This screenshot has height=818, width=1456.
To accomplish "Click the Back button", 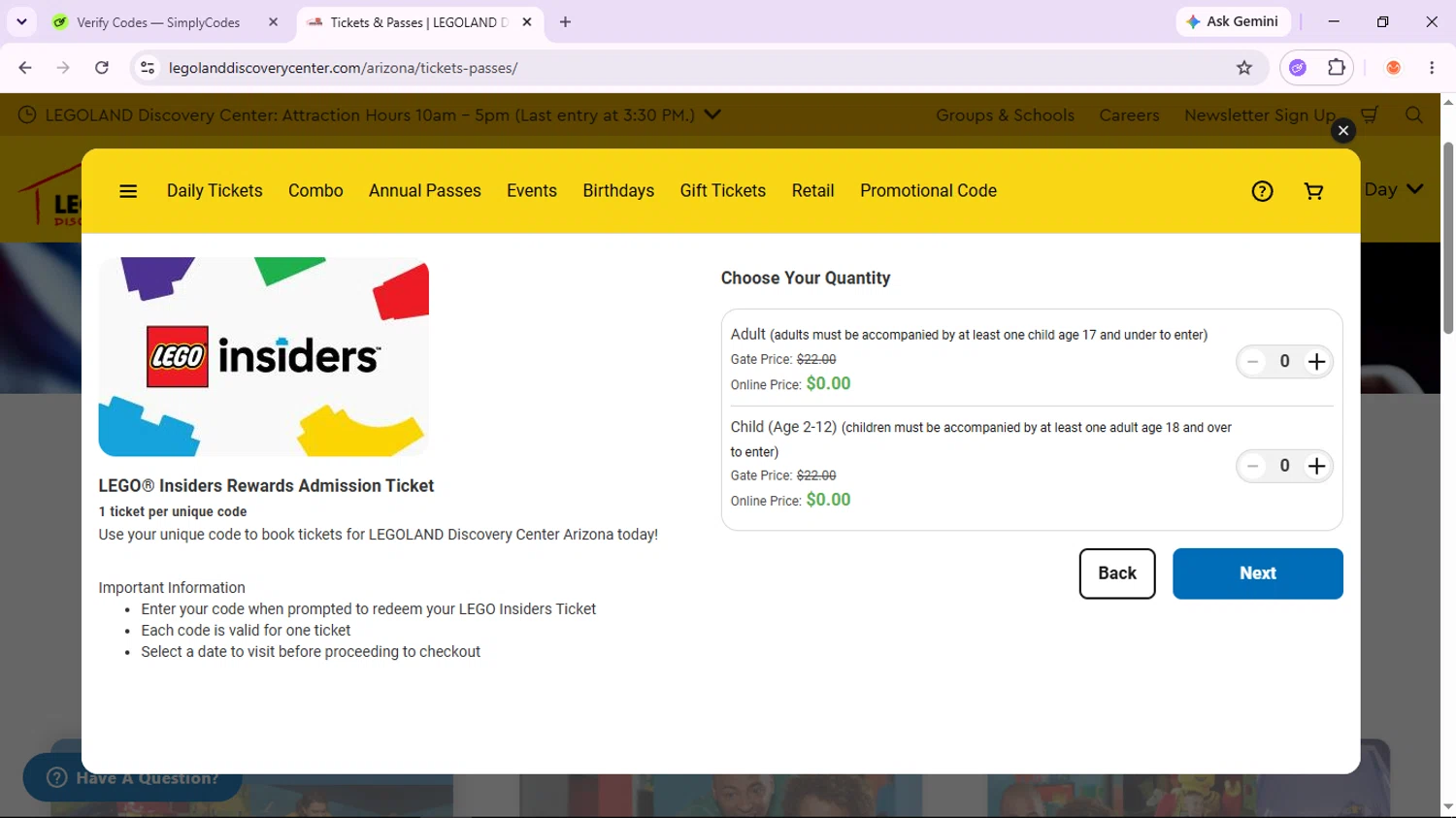I will [x=1117, y=573].
